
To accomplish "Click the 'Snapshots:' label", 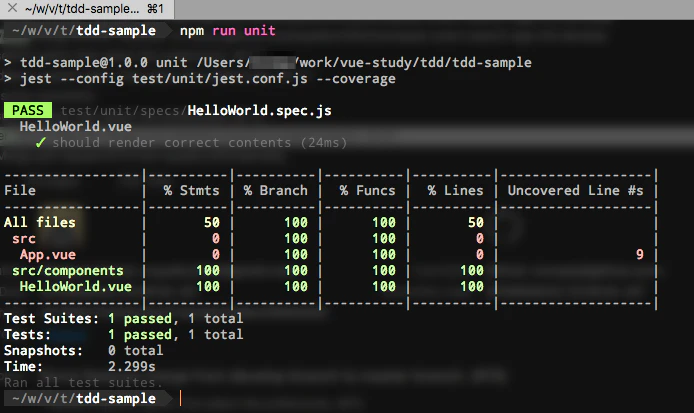I will [x=43, y=350].
